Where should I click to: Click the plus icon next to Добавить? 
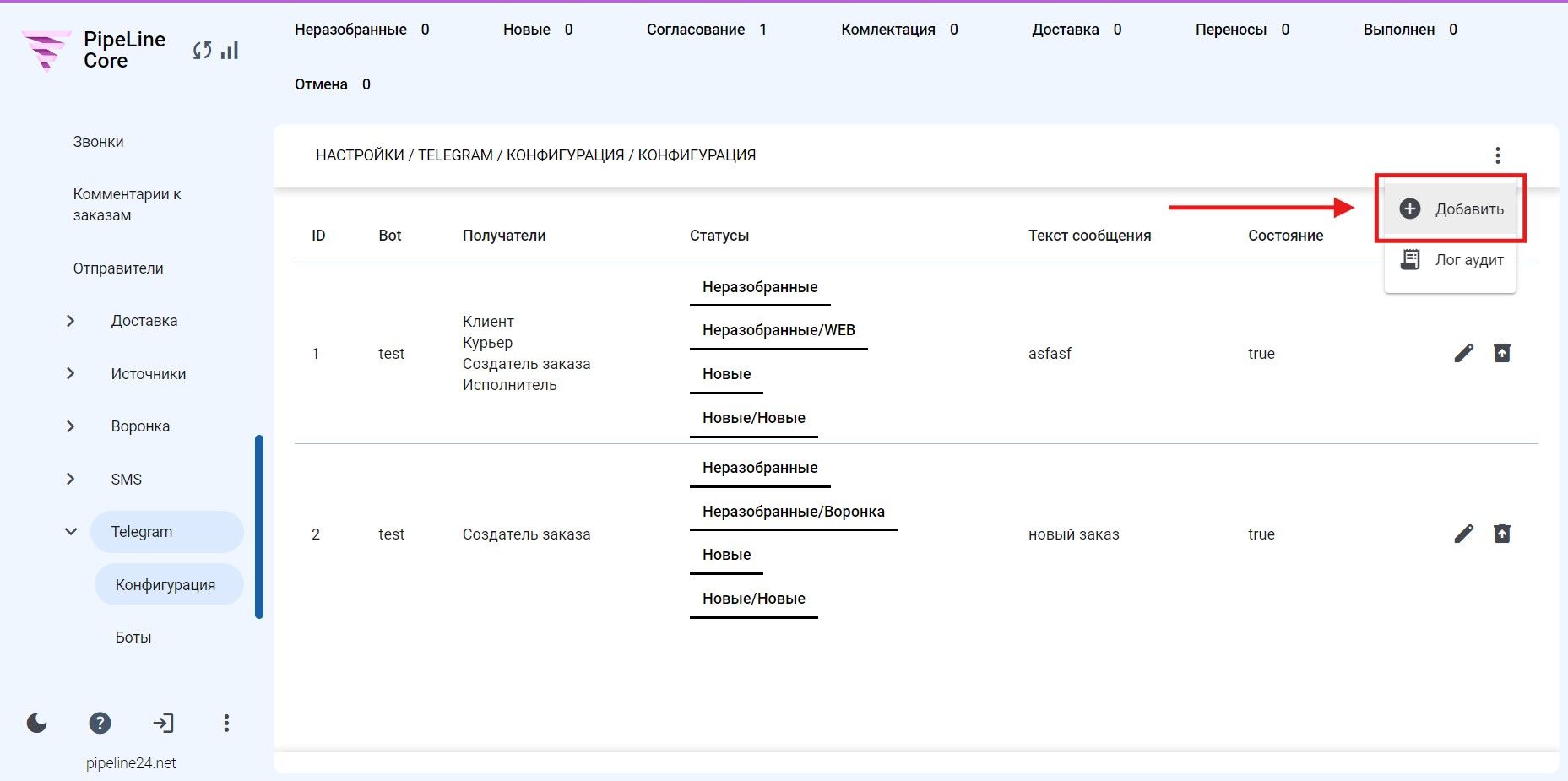(x=1409, y=209)
